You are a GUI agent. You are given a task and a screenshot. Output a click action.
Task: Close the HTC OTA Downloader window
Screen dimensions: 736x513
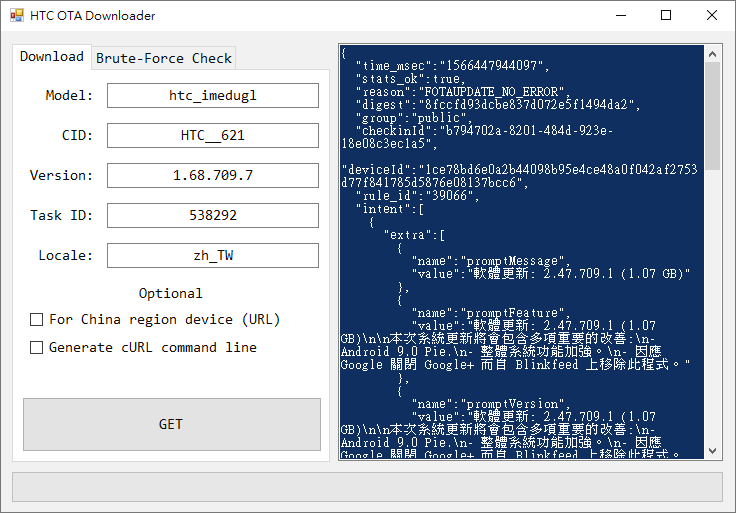[x=712, y=15]
